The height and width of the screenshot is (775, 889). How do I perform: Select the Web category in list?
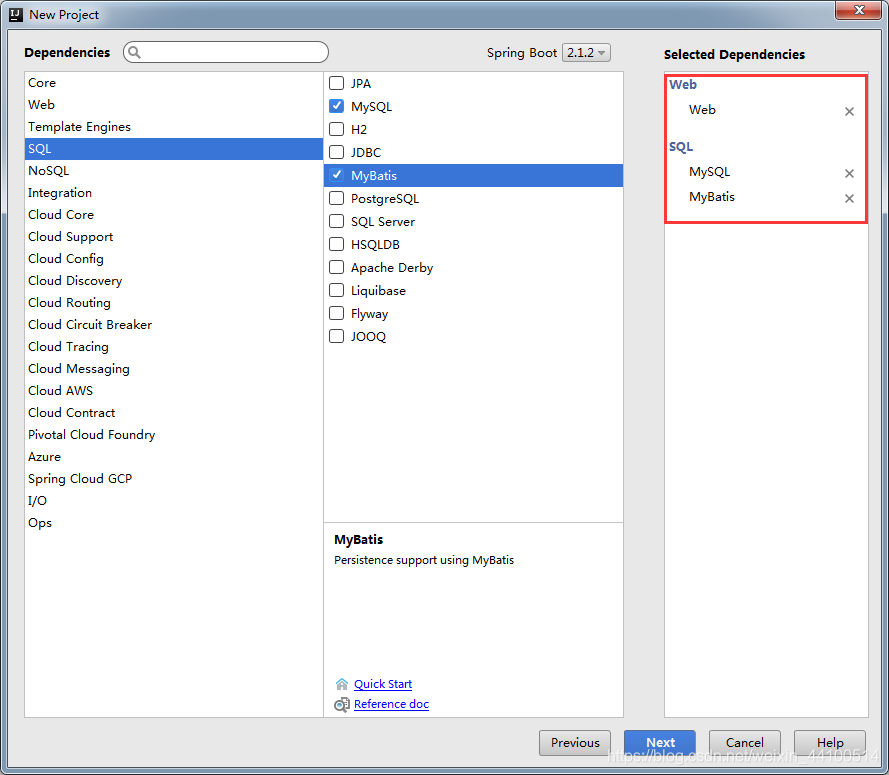(x=173, y=105)
